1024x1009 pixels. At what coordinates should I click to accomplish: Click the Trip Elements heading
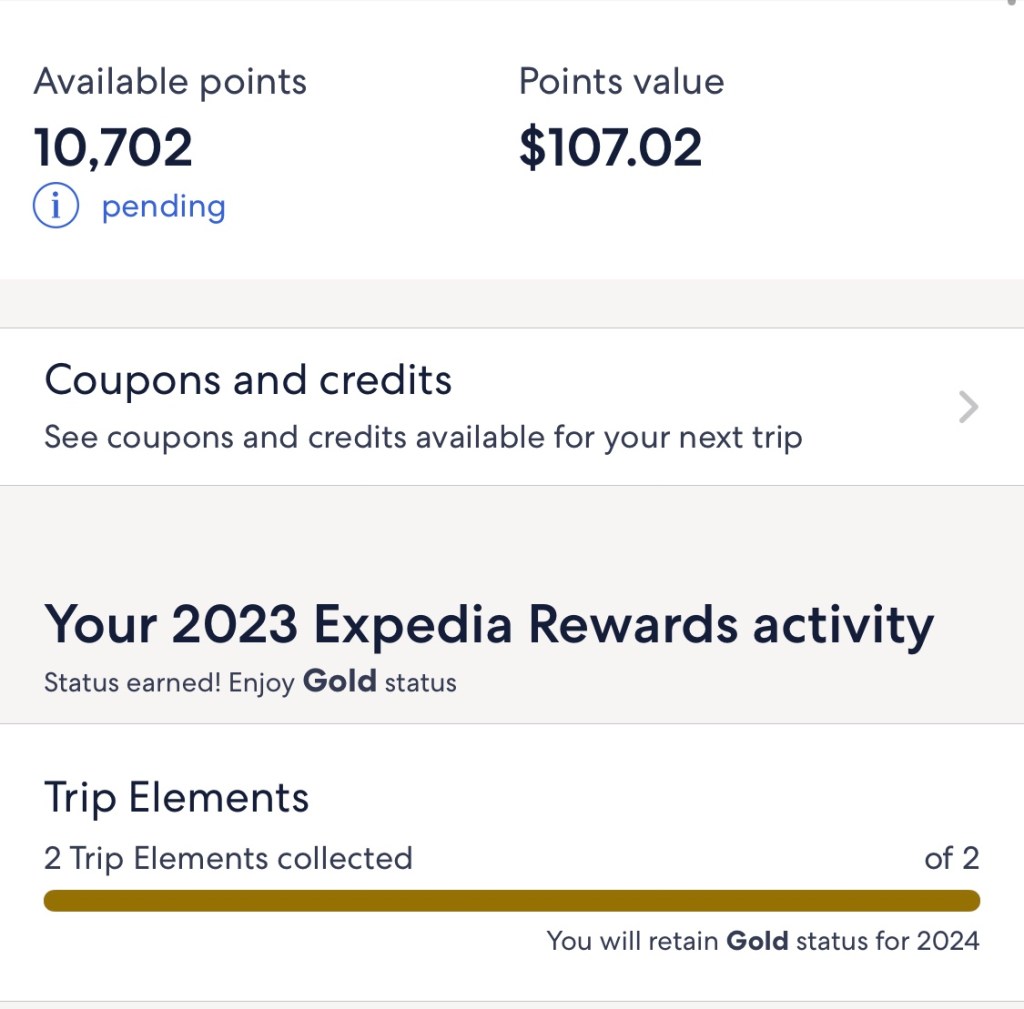[177, 798]
